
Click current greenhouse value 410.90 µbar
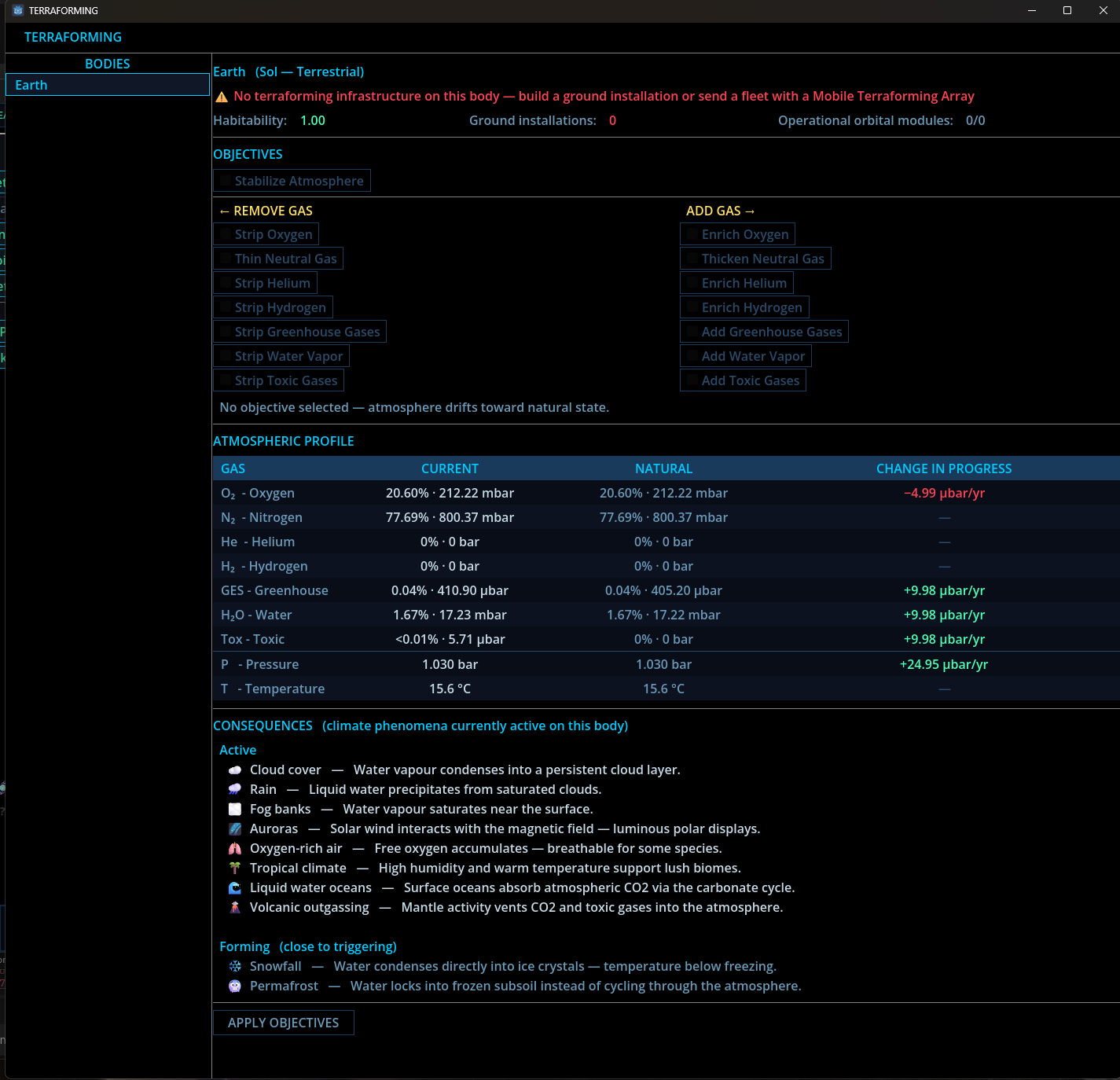click(472, 591)
